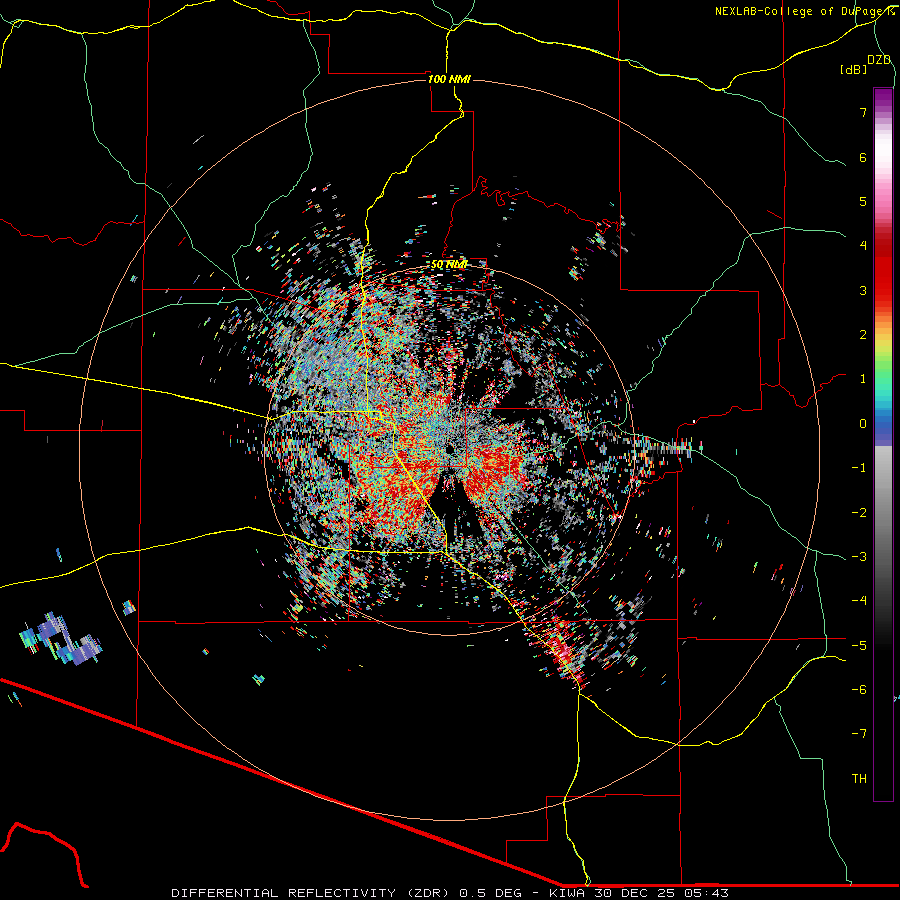Select the 7 value on the scale

(x=863, y=112)
